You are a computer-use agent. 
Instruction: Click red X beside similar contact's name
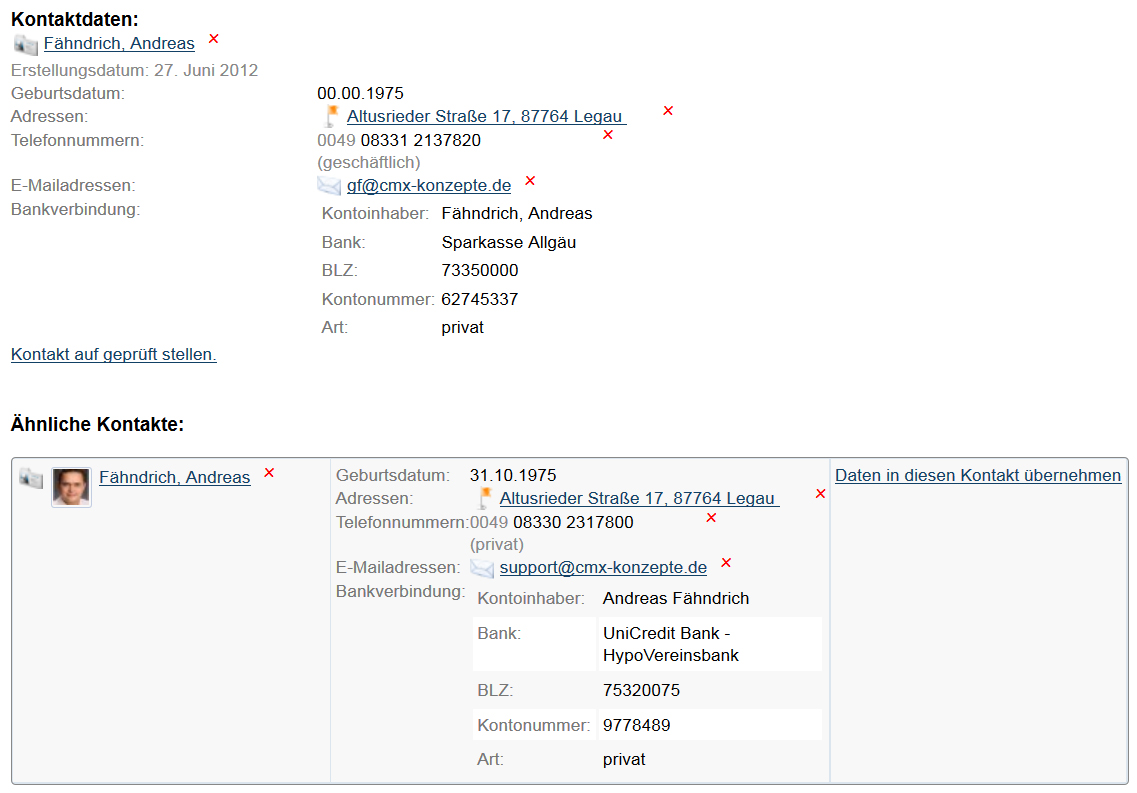click(269, 473)
